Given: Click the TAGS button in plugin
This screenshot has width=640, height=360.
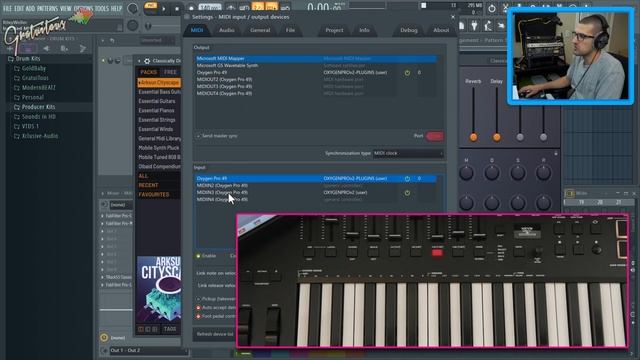Looking at the screenshot, I should tap(170, 329).
